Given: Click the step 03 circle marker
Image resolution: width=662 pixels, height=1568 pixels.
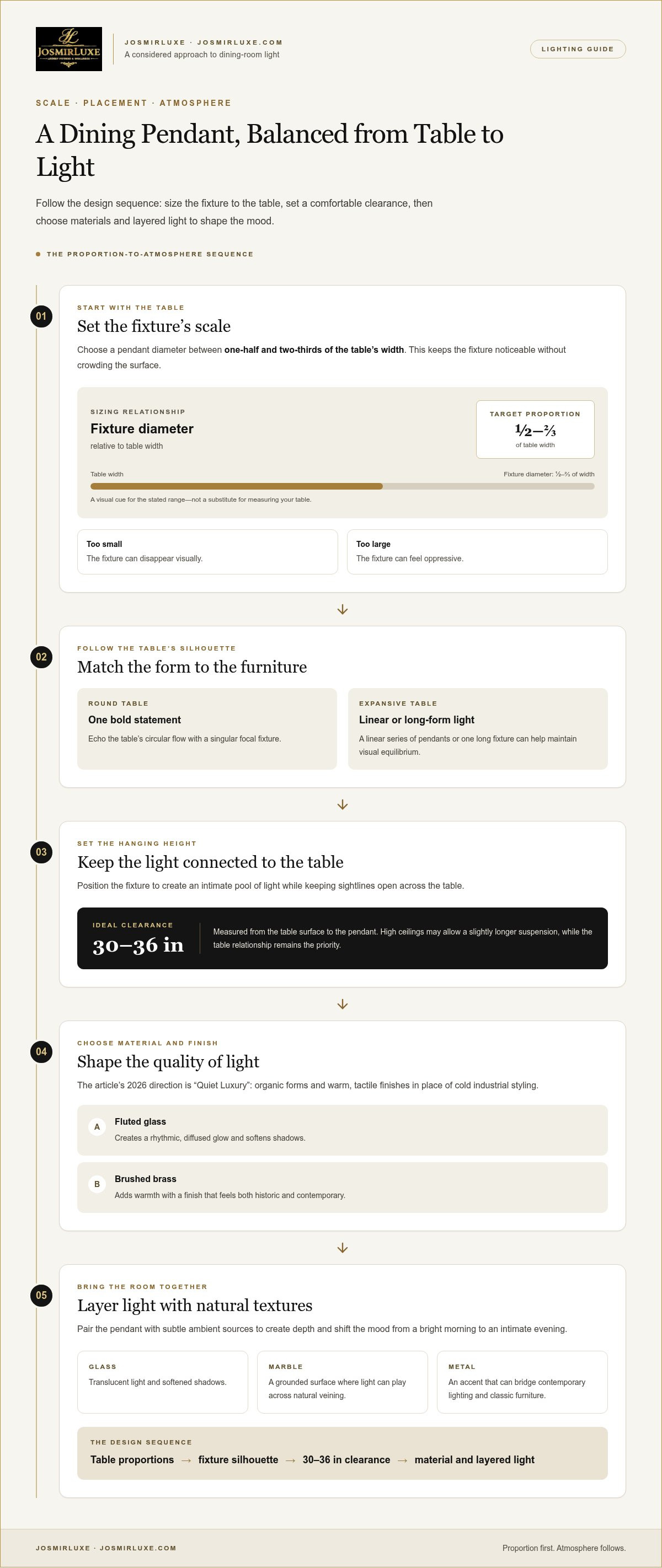Looking at the screenshot, I should pos(41,852).
